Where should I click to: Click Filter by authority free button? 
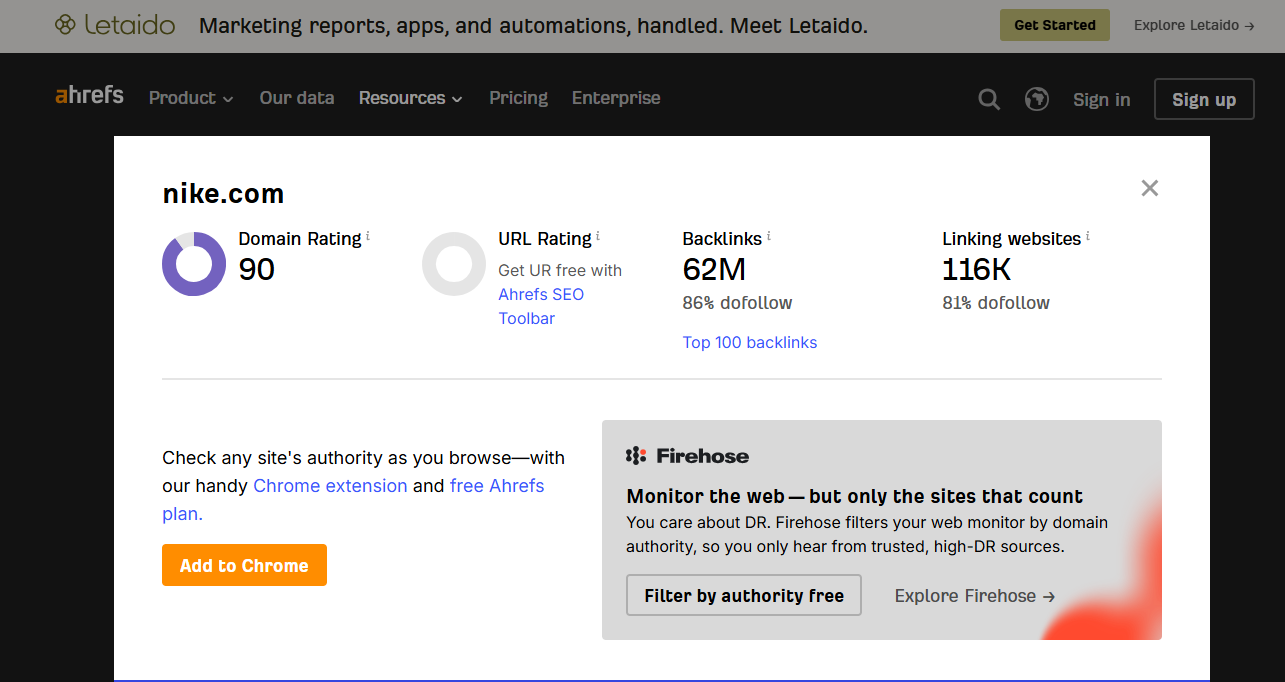point(744,595)
